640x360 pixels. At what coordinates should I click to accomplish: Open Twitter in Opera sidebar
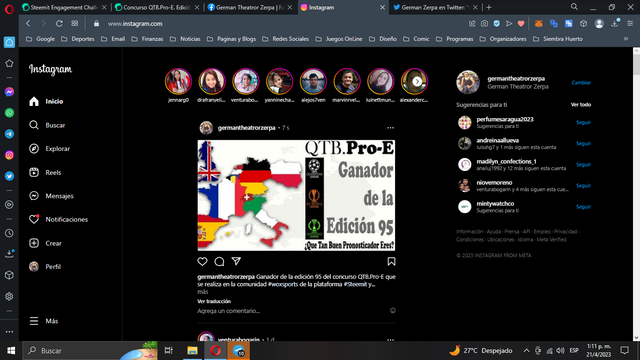click(x=9, y=176)
